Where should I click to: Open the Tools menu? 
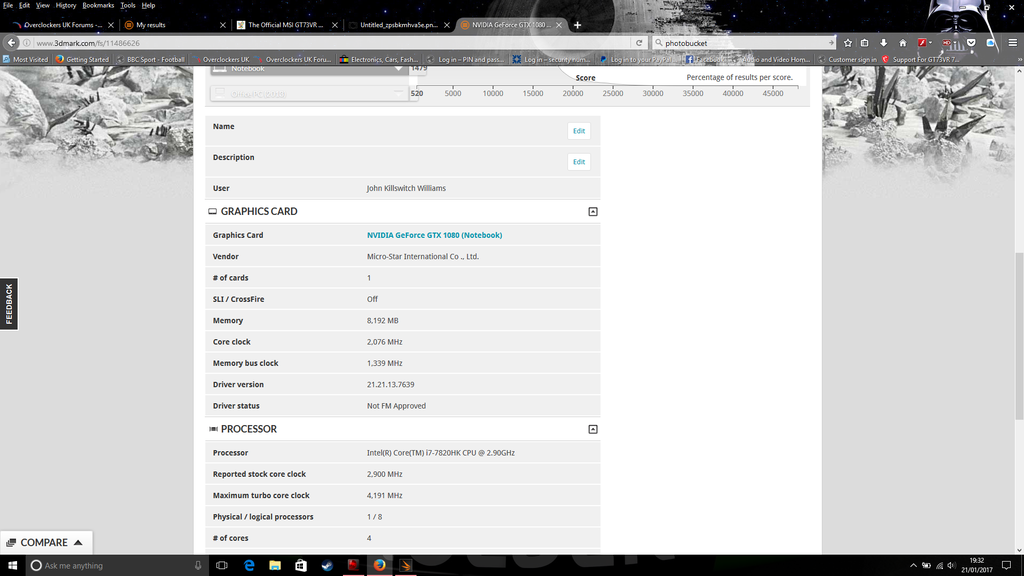click(x=128, y=5)
